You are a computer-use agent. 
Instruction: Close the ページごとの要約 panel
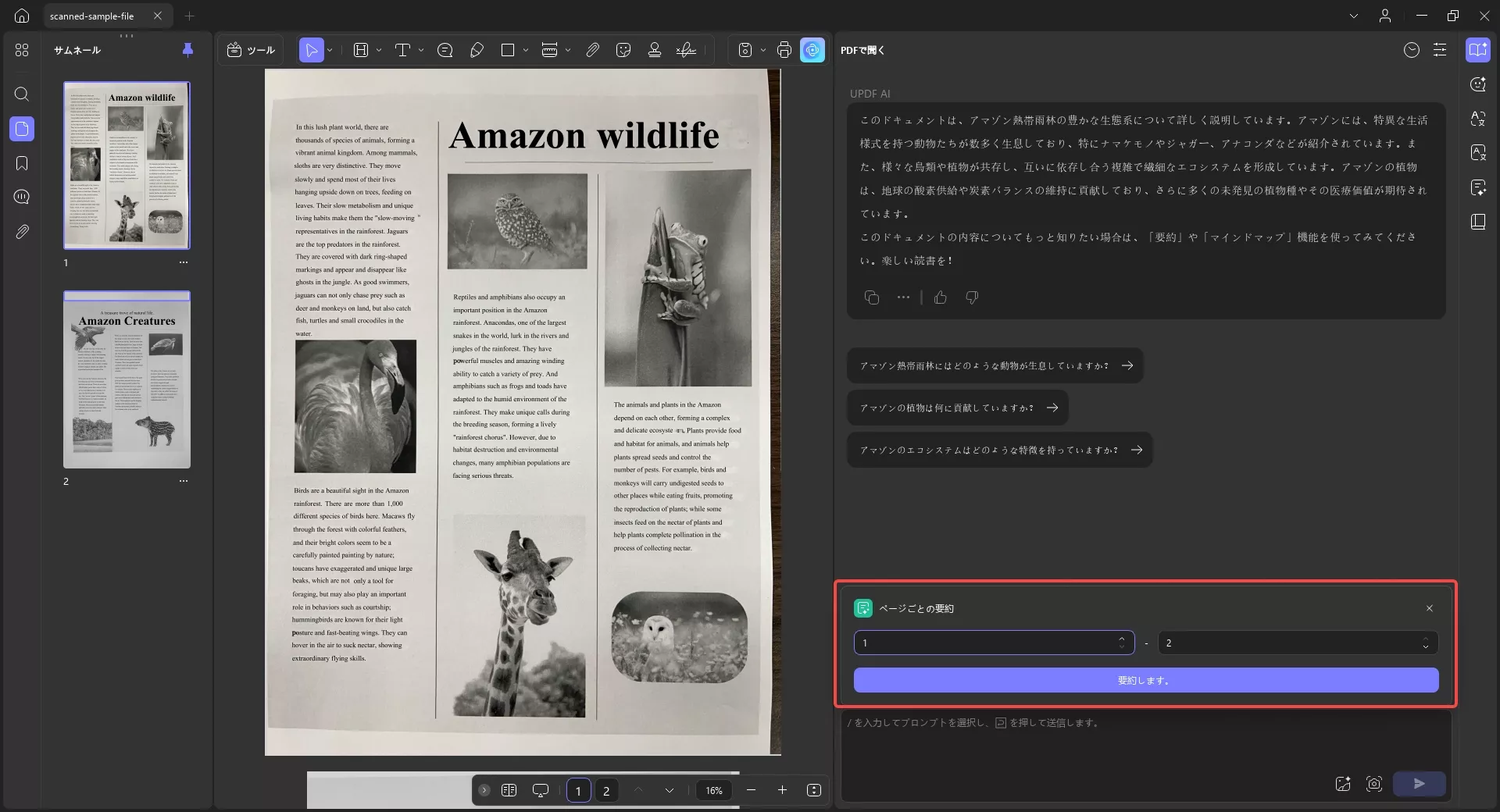pos(1429,608)
